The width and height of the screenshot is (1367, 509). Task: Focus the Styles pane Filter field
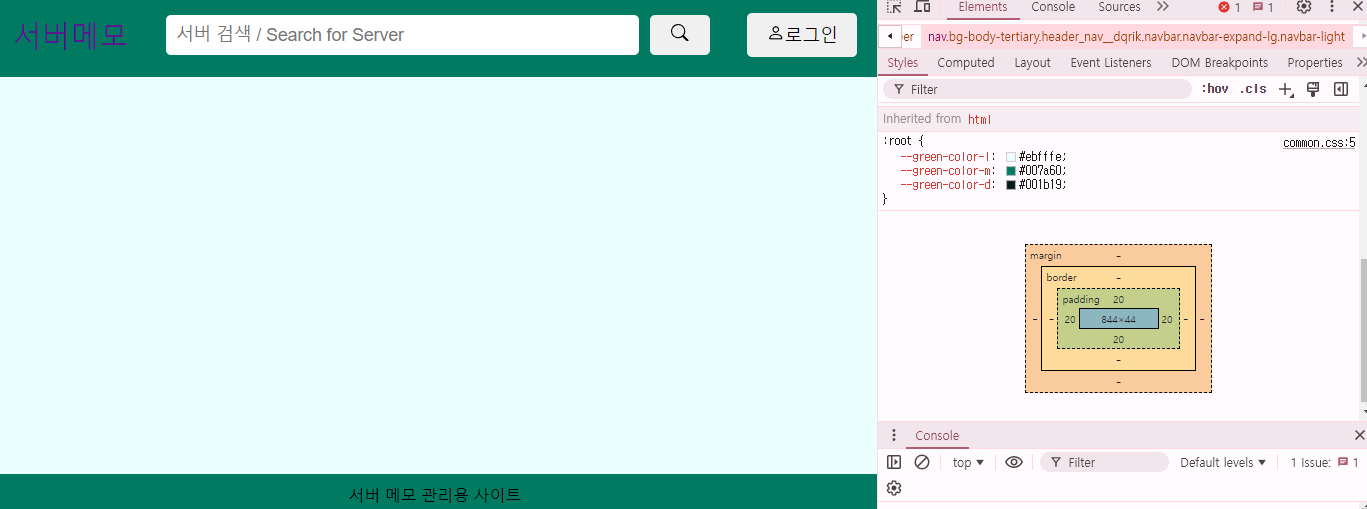coord(1037,89)
